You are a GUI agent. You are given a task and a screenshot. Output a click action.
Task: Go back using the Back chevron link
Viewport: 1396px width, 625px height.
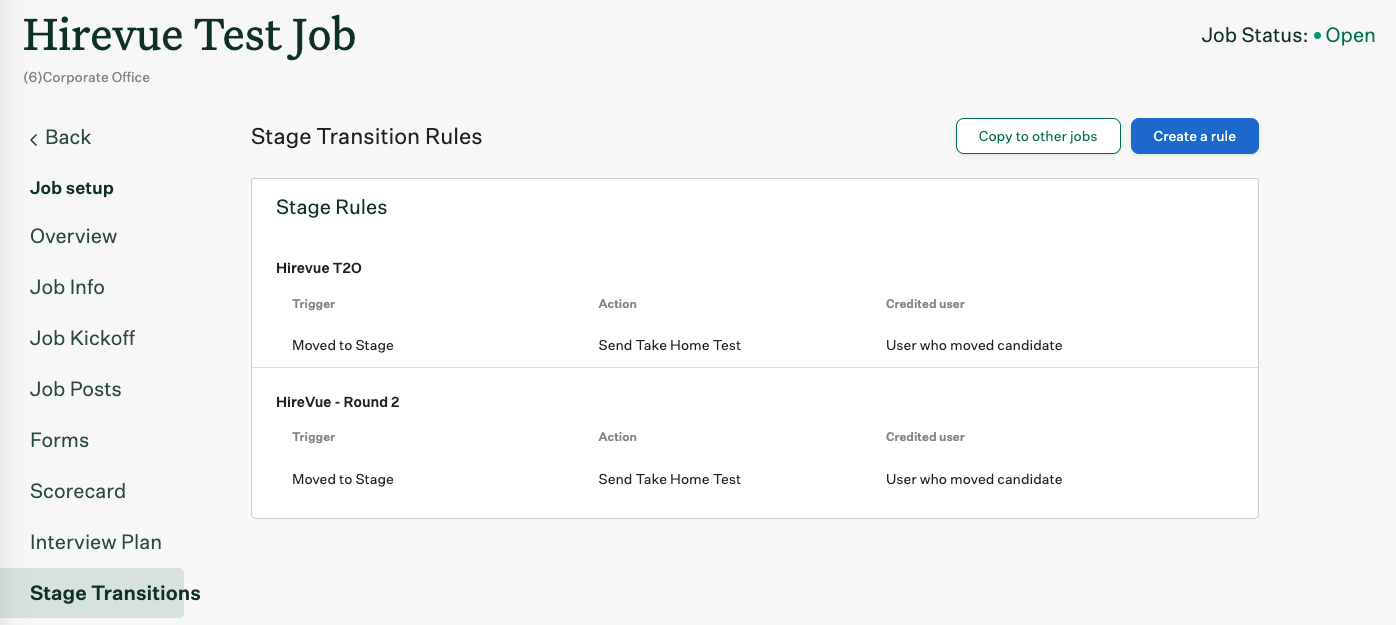(61, 137)
